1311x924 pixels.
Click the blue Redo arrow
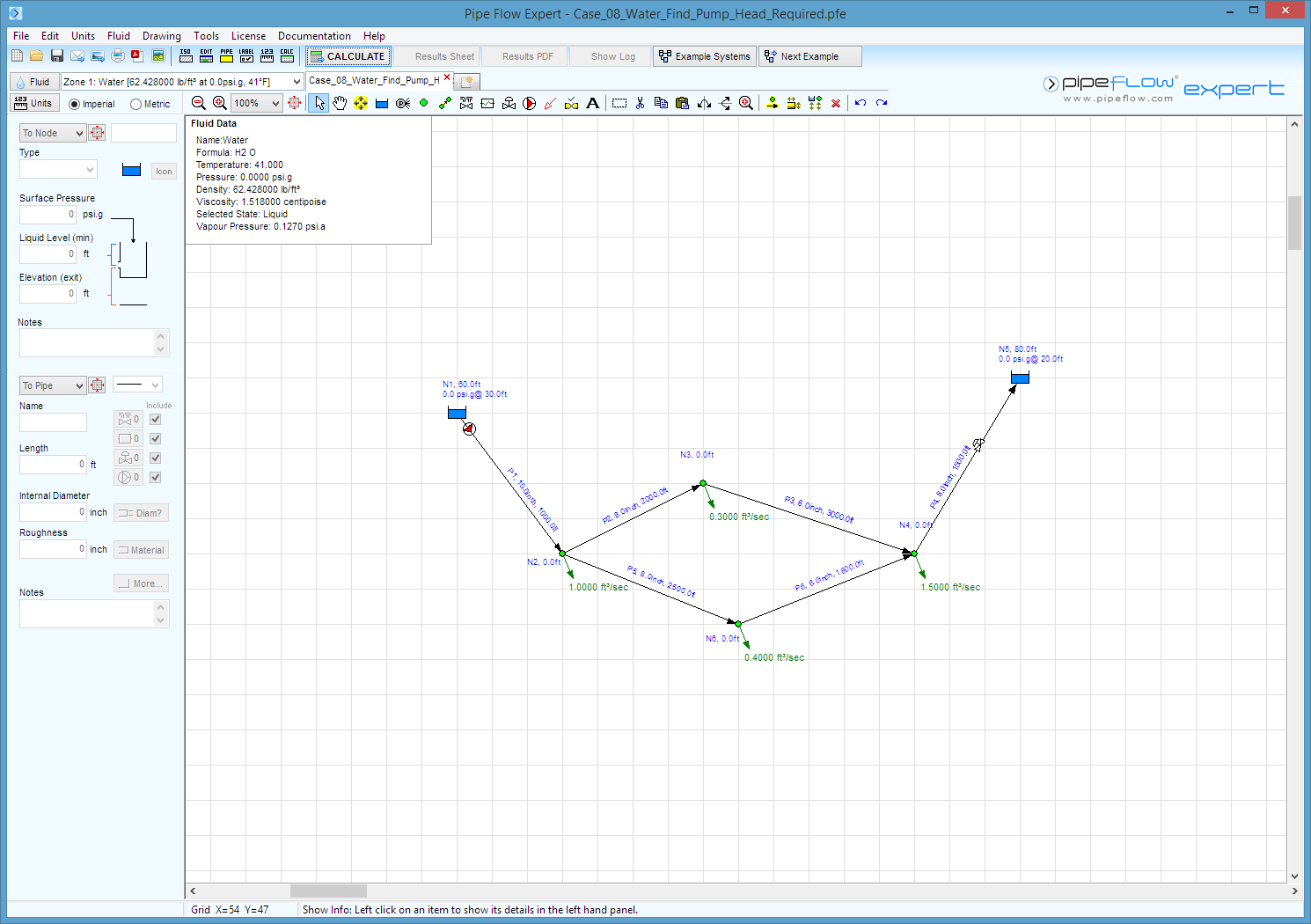(882, 103)
